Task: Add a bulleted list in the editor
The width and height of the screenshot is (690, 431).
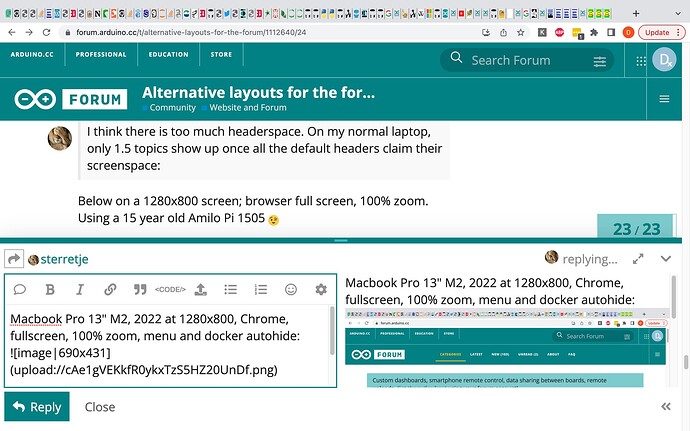Action: tap(231, 289)
